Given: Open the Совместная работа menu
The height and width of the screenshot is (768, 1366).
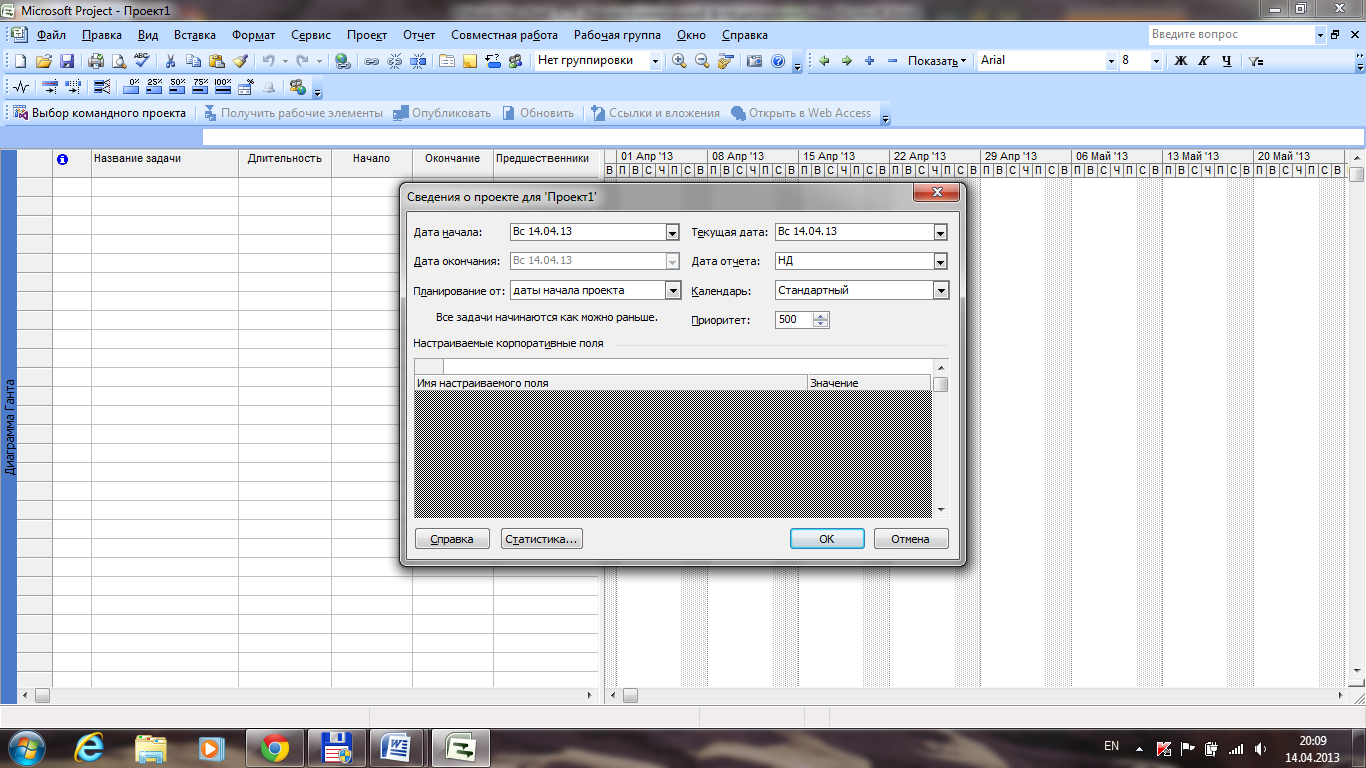Looking at the screenshot, I should coord(504,35).
